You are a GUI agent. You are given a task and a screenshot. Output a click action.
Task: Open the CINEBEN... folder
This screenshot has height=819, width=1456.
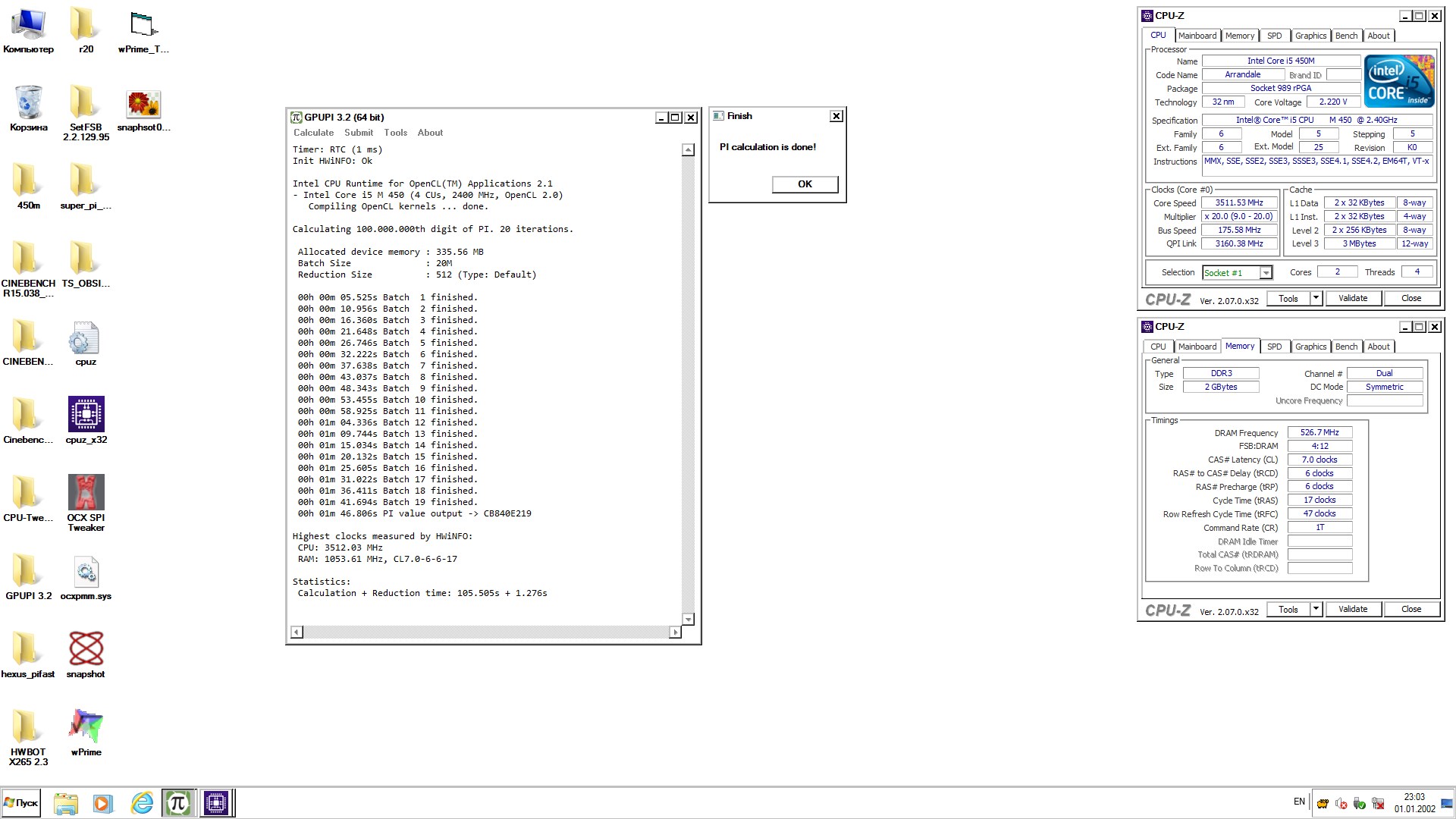tap(28, 344)
